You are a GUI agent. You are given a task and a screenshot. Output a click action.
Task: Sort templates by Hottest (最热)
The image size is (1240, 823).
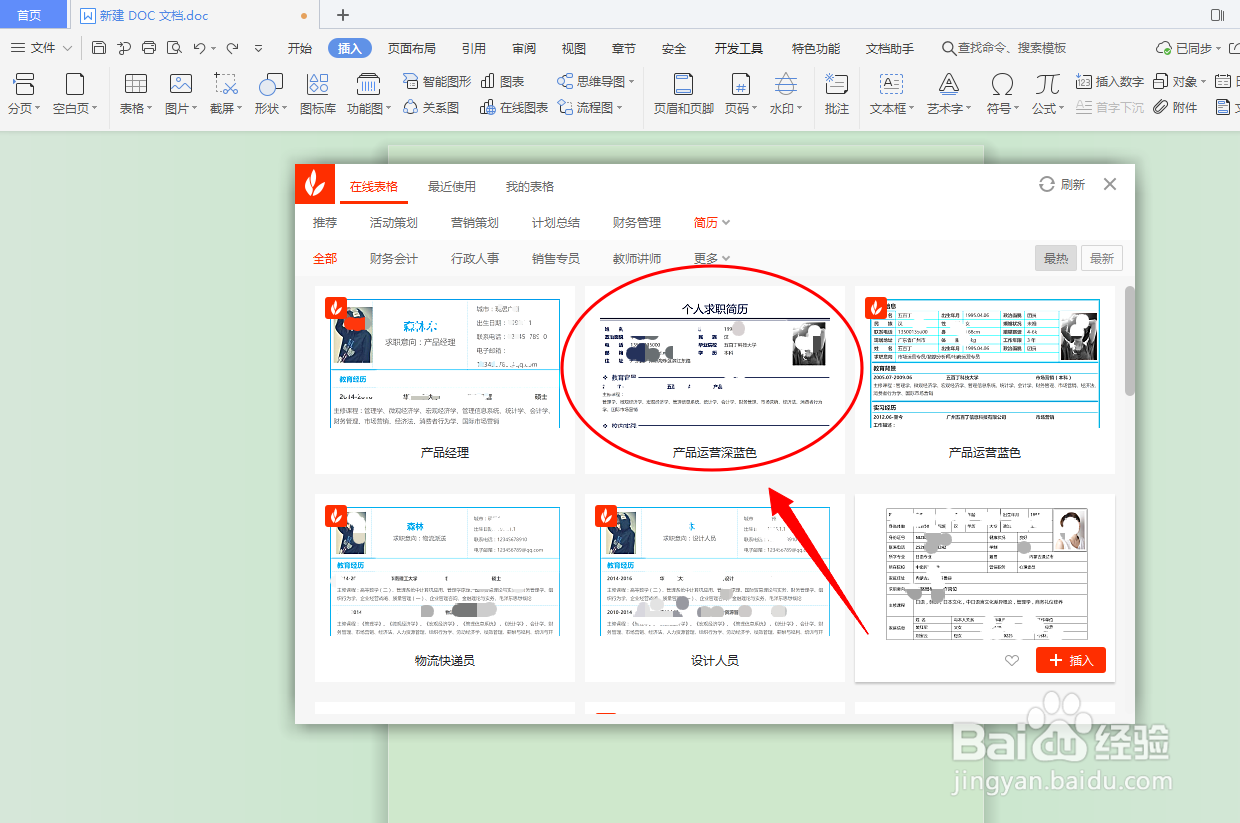click(x=1056, y=258)
